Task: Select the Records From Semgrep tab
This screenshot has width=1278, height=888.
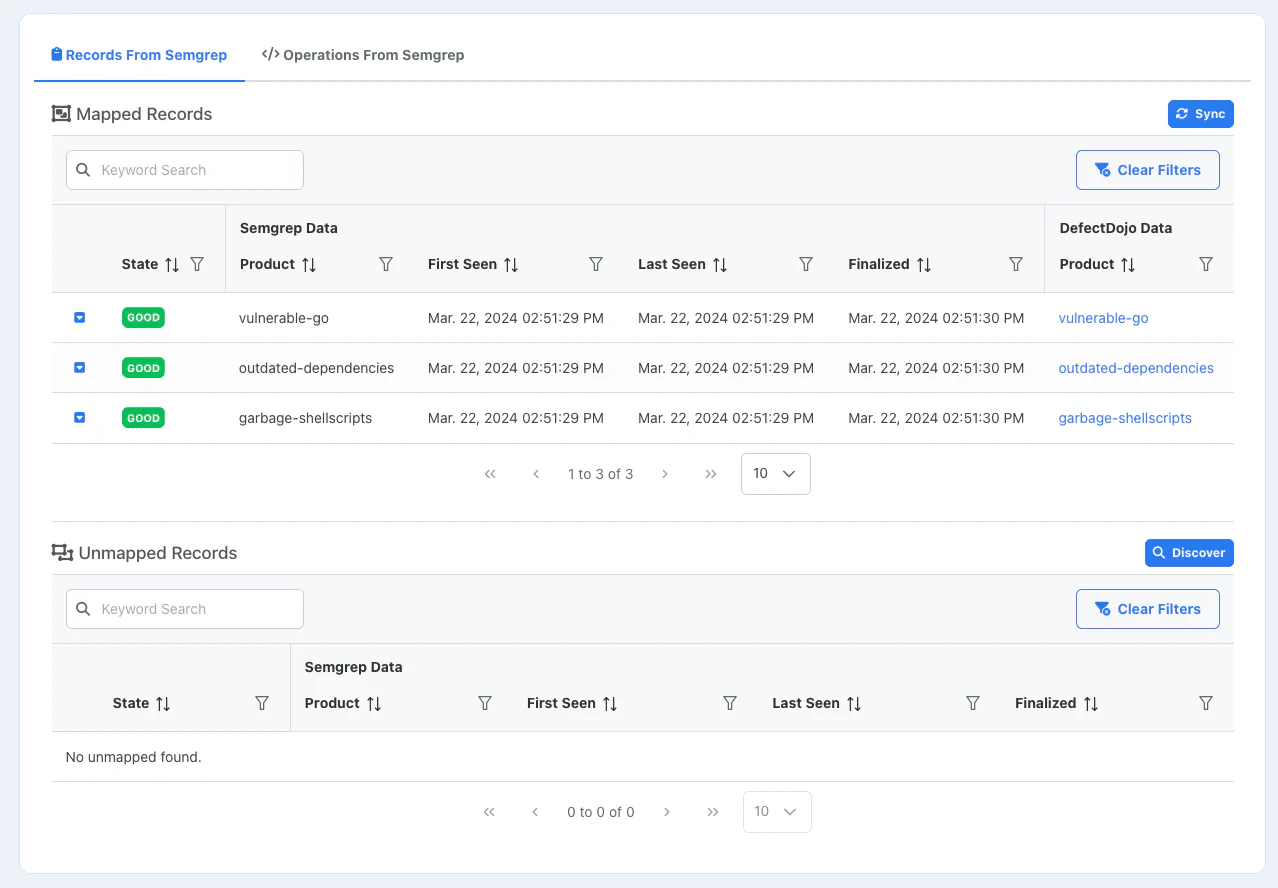Action: coord(139,55)
